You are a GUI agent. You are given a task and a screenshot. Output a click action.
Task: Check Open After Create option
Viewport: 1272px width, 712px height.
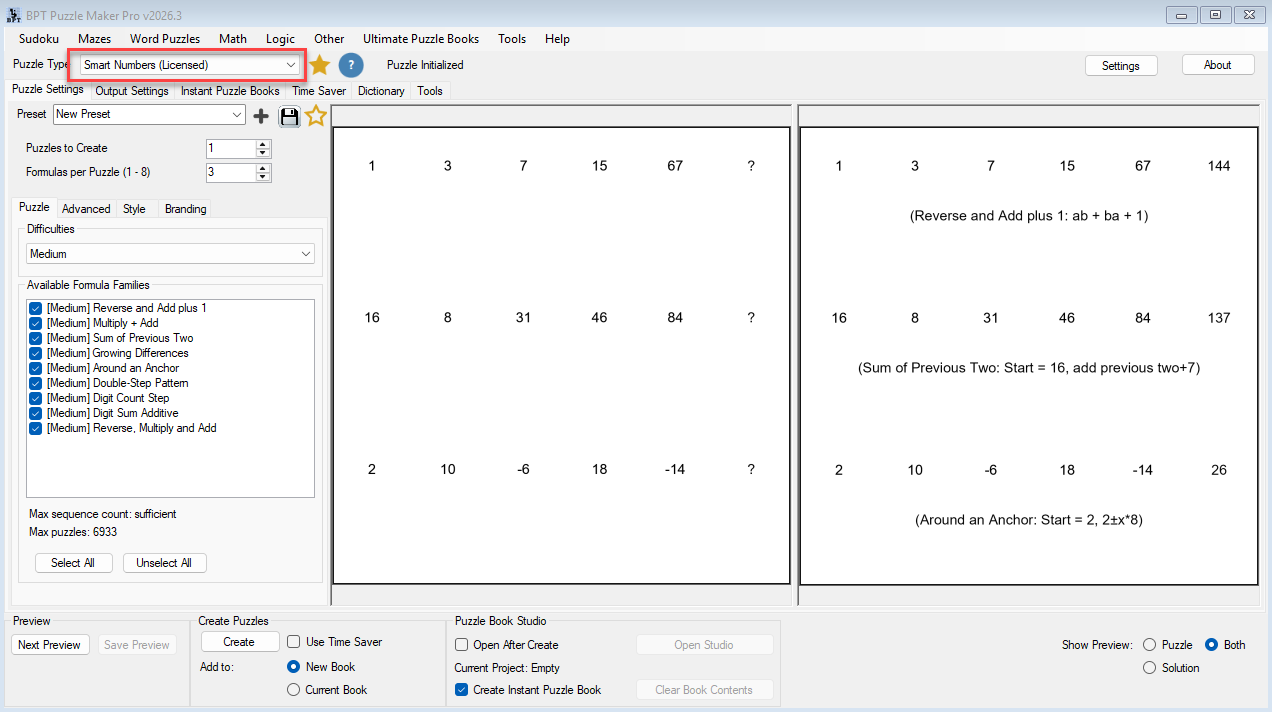461,645
